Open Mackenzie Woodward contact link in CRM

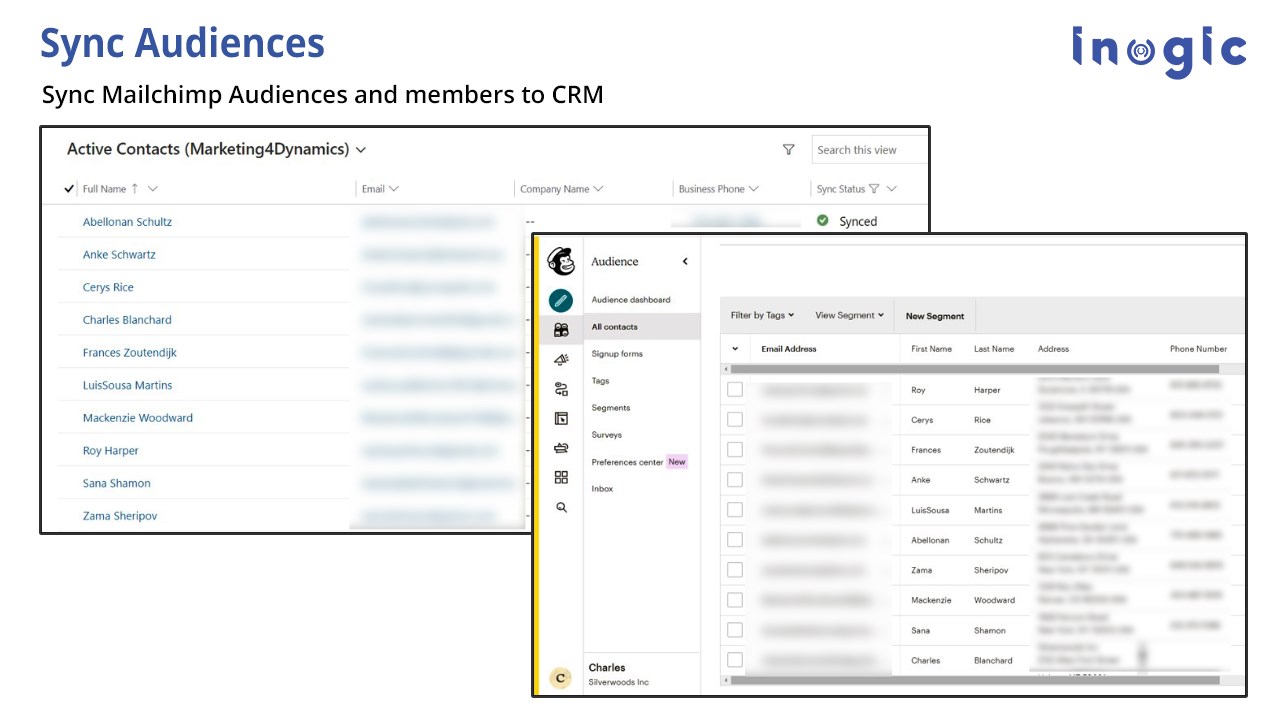(138, 418)
